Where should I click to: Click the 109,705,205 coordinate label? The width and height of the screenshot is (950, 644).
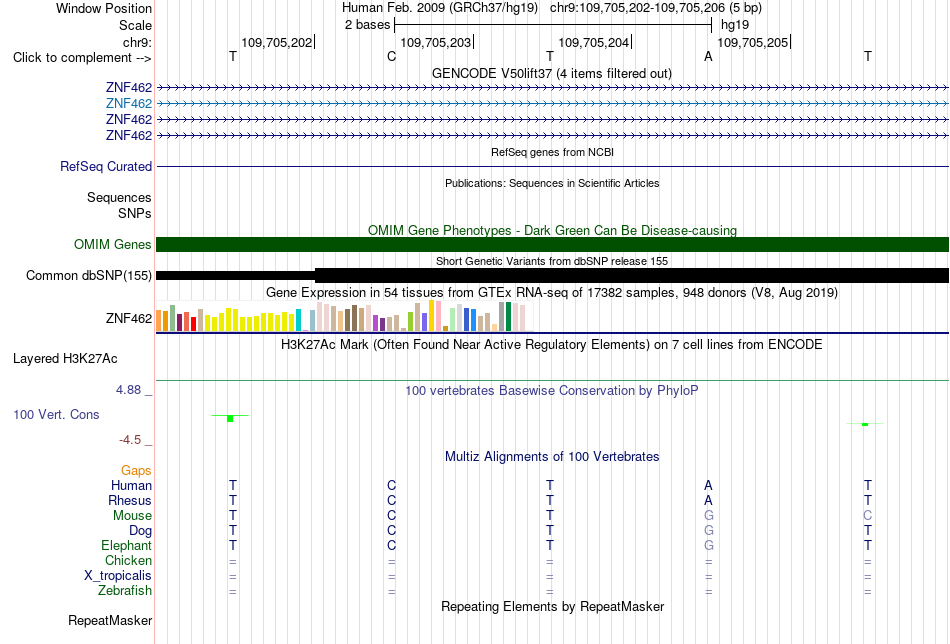pyautogui.click(x=753, y=43)
